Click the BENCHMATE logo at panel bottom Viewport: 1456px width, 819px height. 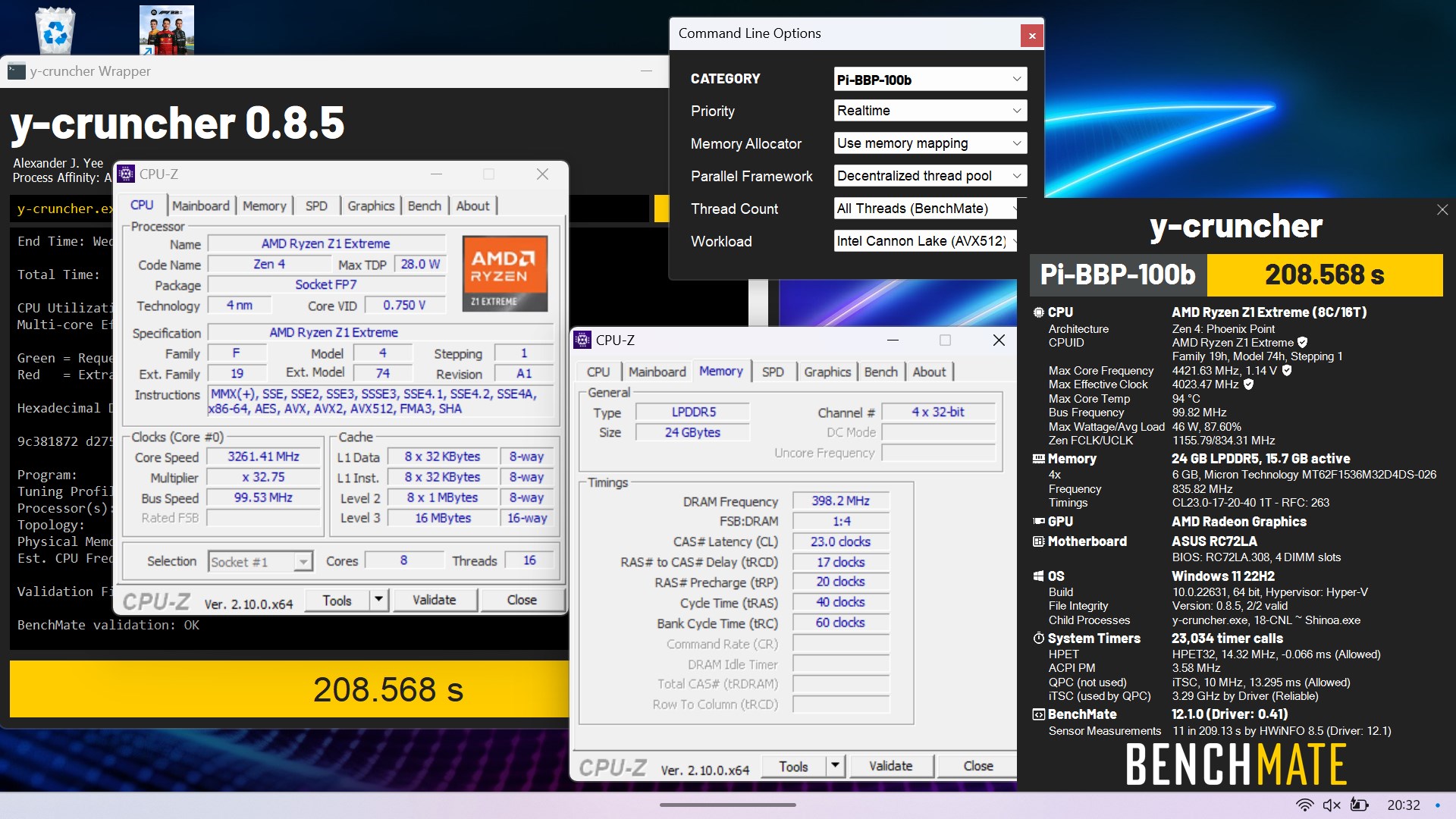[x=1236, y=764]
